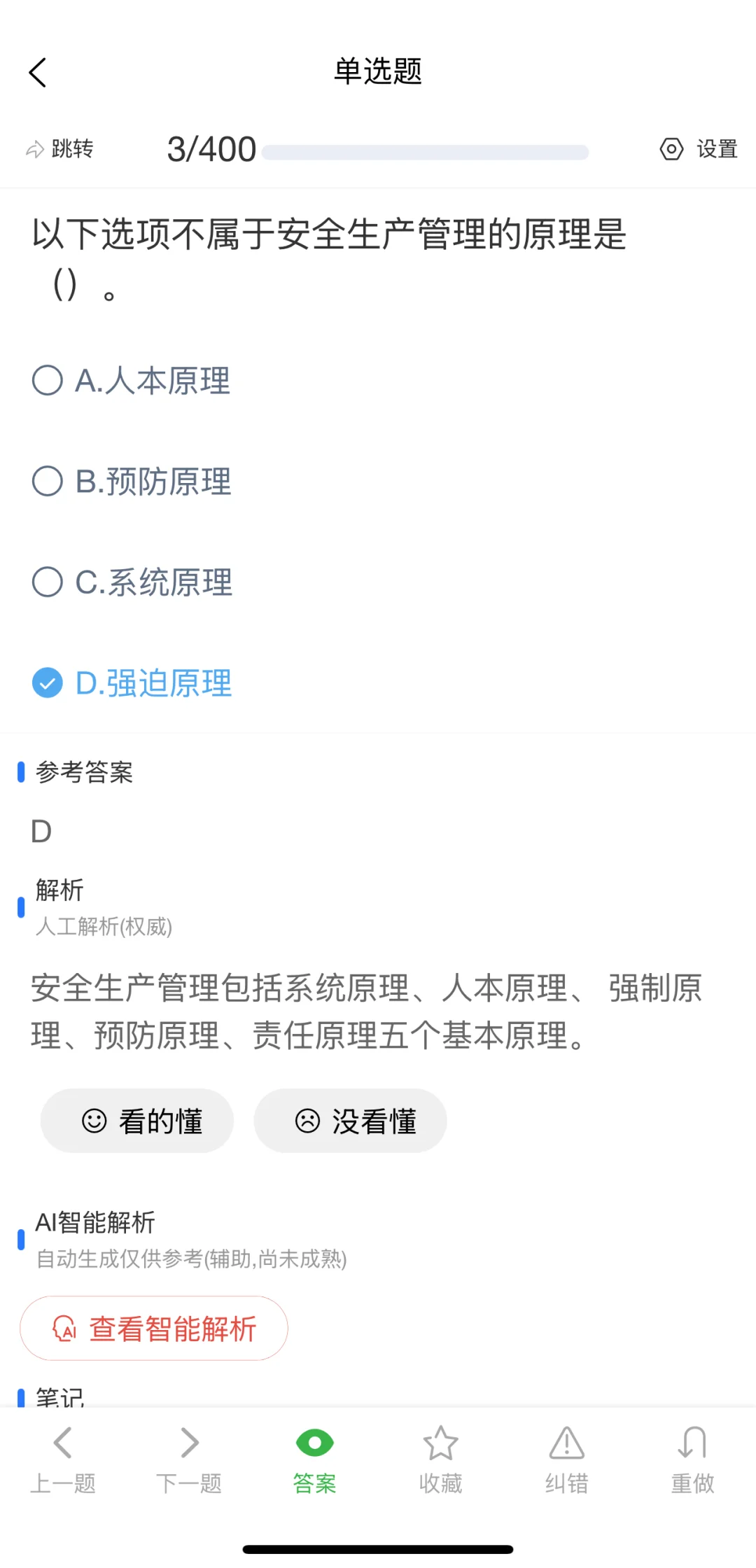The height and width of the screenshot is (1568, 756).
Task: Go to next question 下一题
Action: (189, 1459)
